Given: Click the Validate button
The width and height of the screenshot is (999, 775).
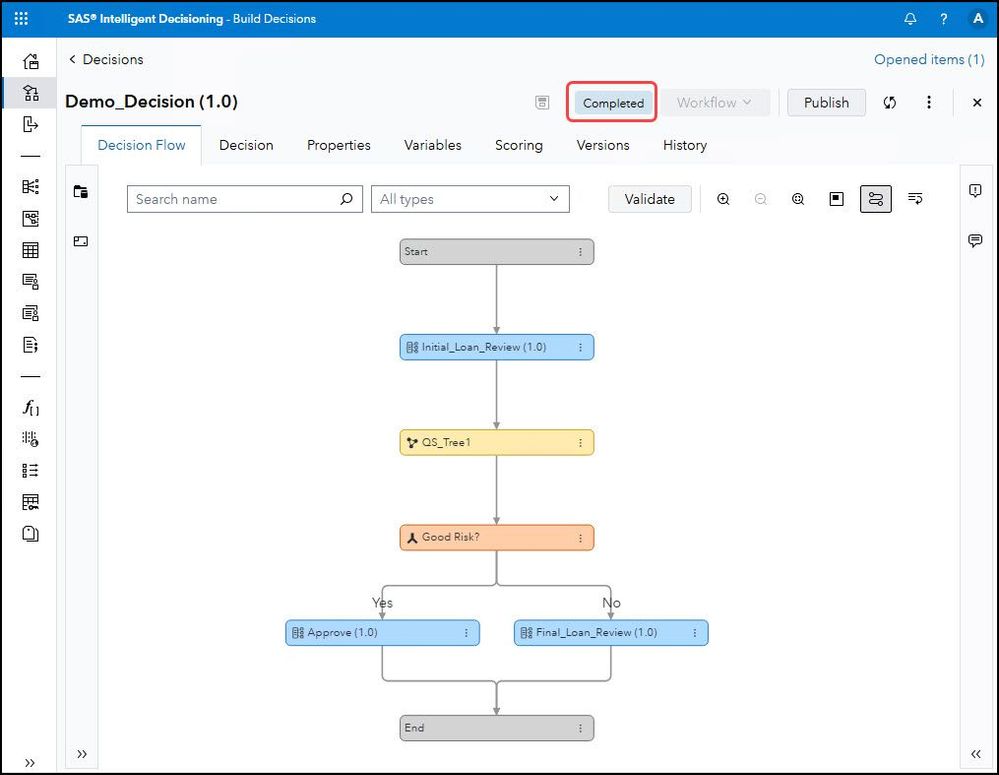Looking at the screenshot, I should [649, 199].
